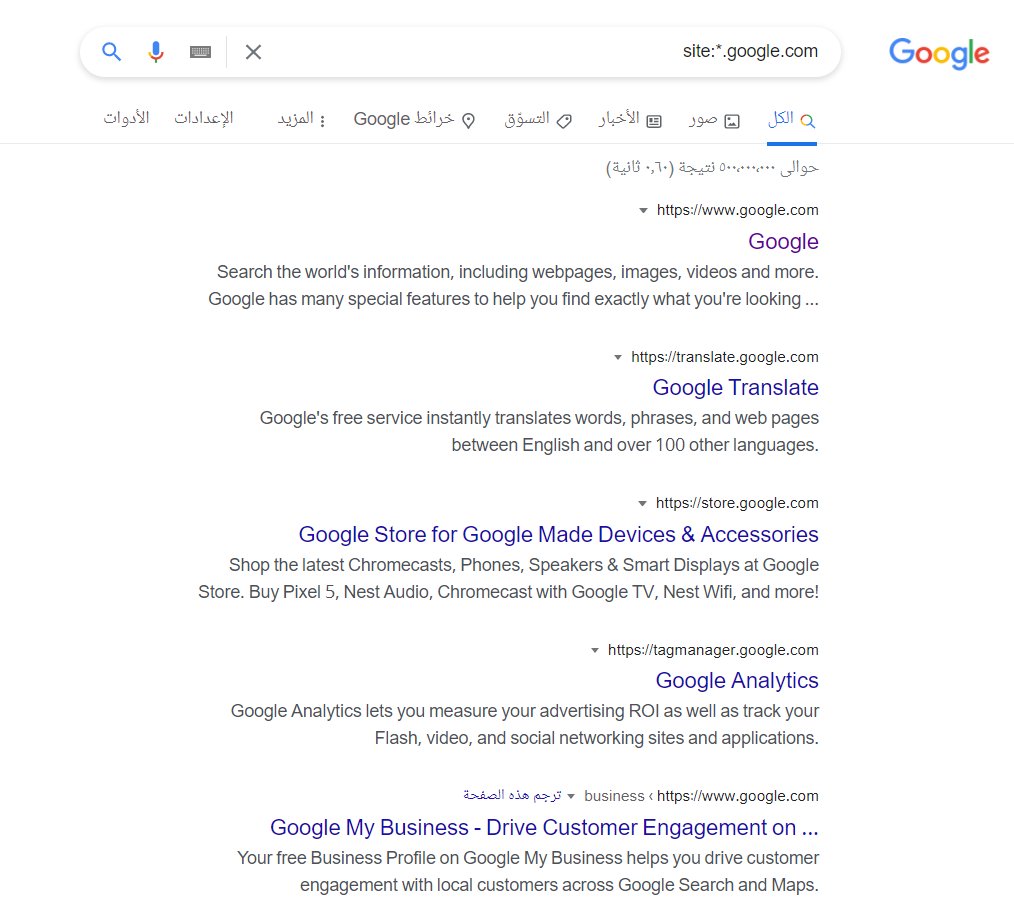The height and width of the screenshot is (911, 1014).
Task: Expand dropdown arrow beside translate.google.com URL
Action: pyautogui.click(x=618, y=357)
